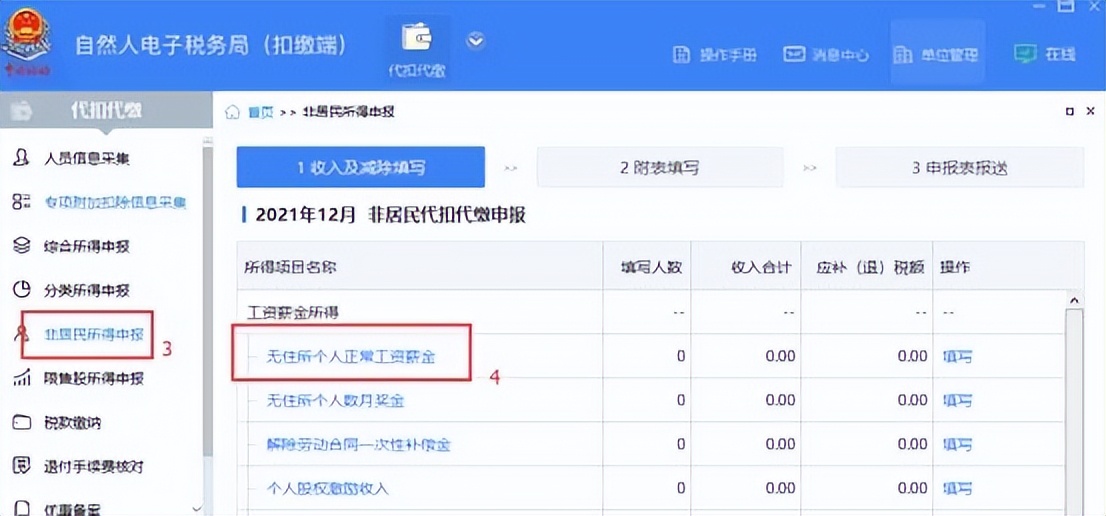Open 个人股权激励收入 item
Viewport: 1106px width, 516px height.
327,488
